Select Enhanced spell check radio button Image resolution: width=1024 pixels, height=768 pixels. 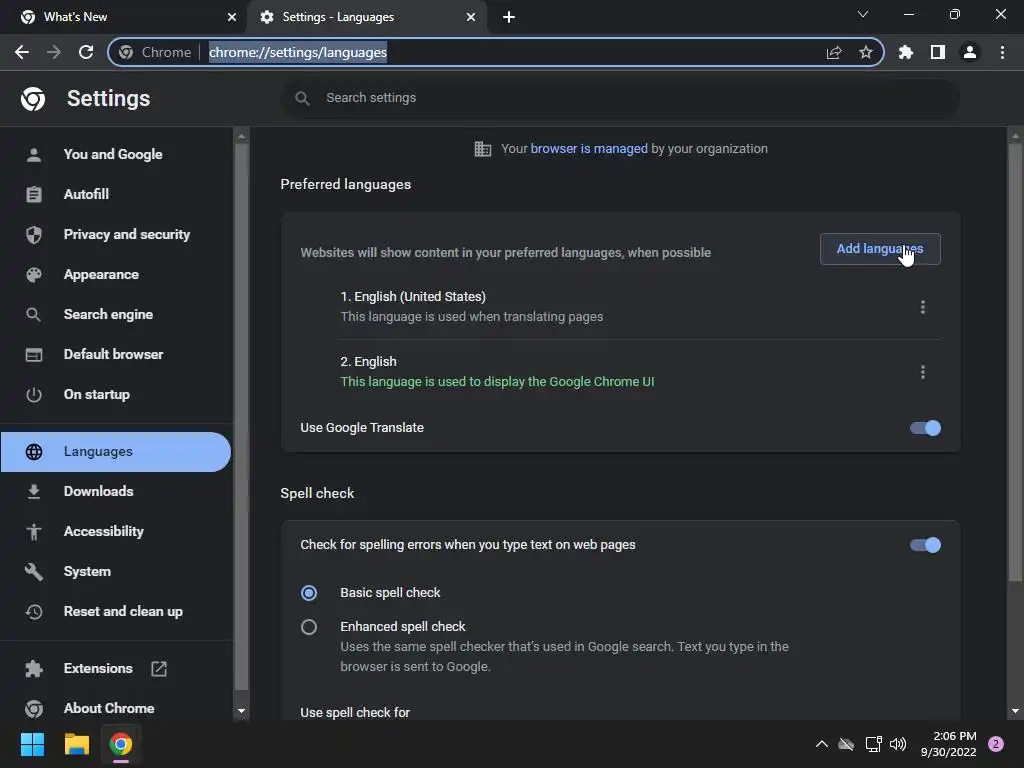click(x=309, y=628)
